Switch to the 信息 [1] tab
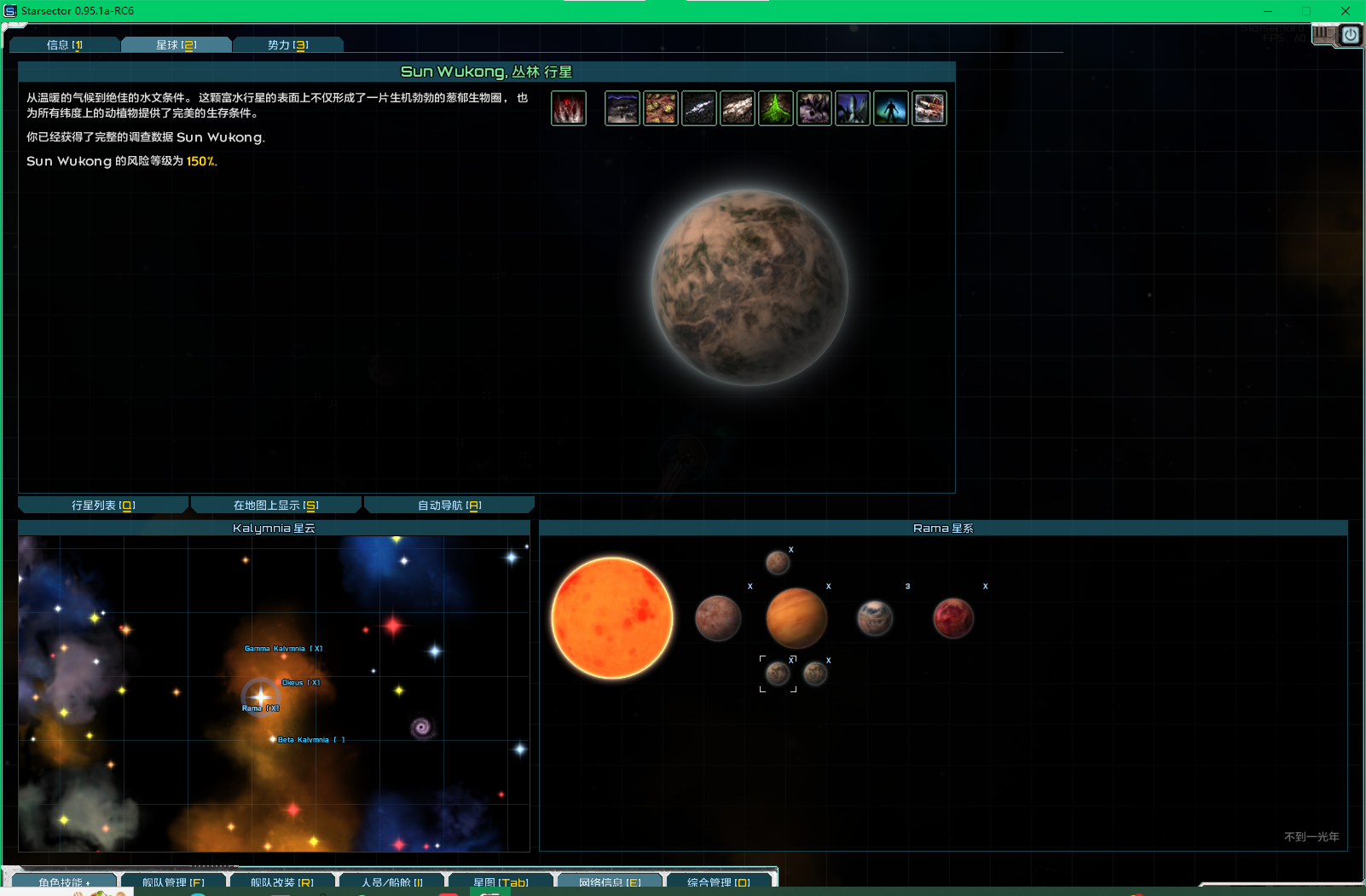Image resolution: width=1366 pixels, height=896 pixels. [x=65, y=45]
